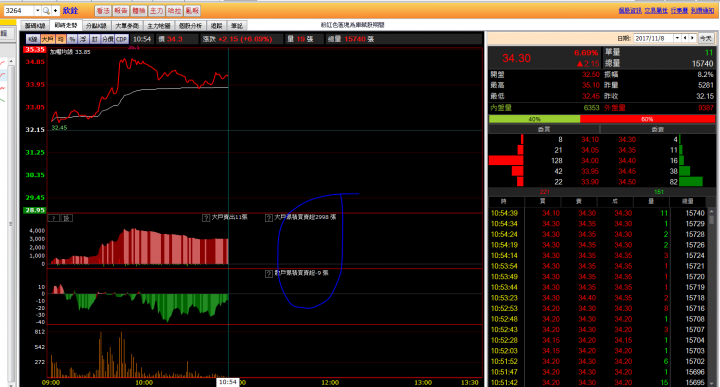Open the 到價通知 link
Image resolution: width=720 pixels, height=387 pixels.
(x=703, y=11)
